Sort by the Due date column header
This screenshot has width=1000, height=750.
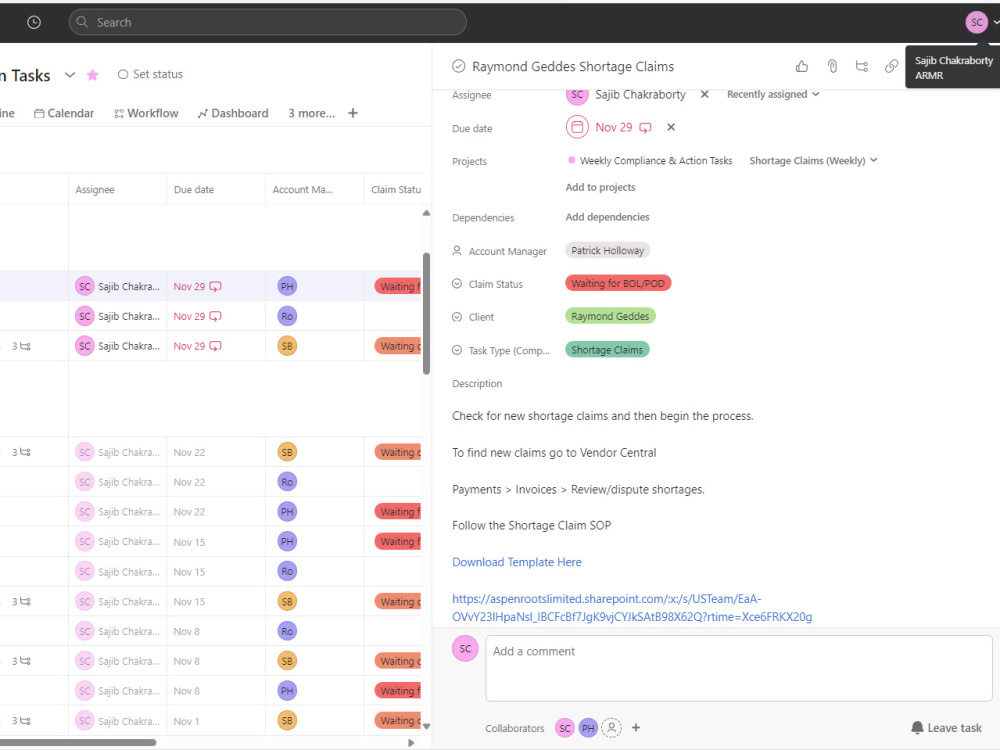216,189
